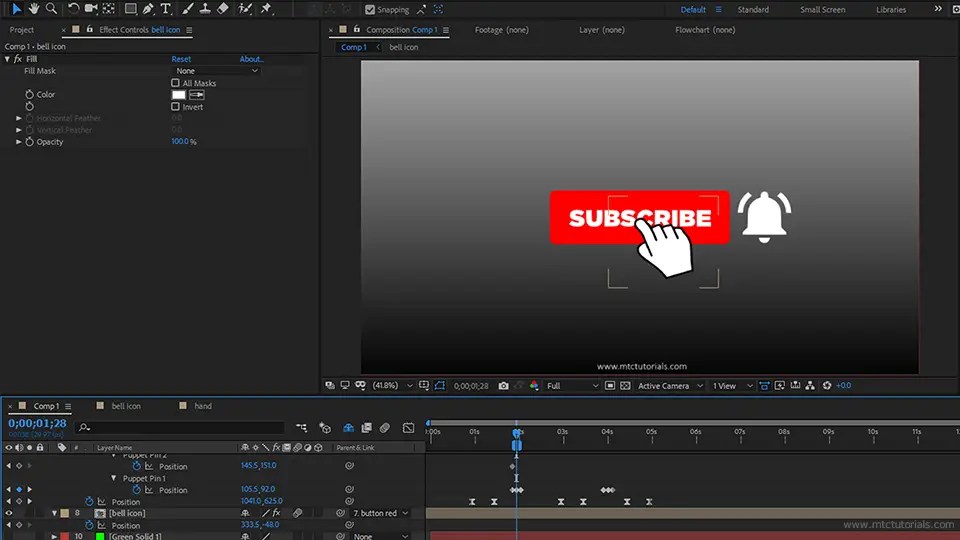
Task: Click the white Fill color swatch
Action: (178, 95)
